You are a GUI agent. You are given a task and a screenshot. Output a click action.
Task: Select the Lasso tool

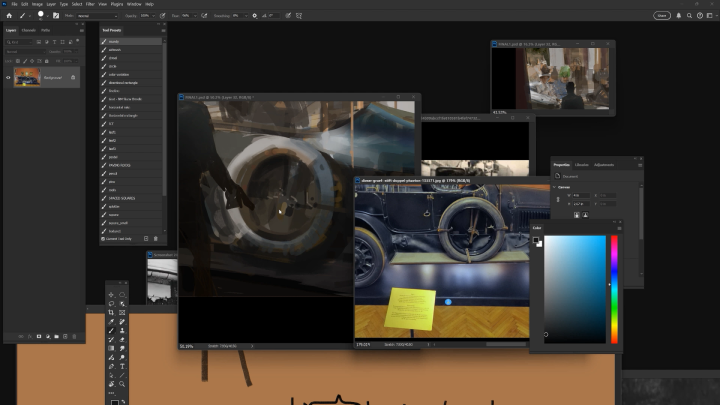pos(111,304)
